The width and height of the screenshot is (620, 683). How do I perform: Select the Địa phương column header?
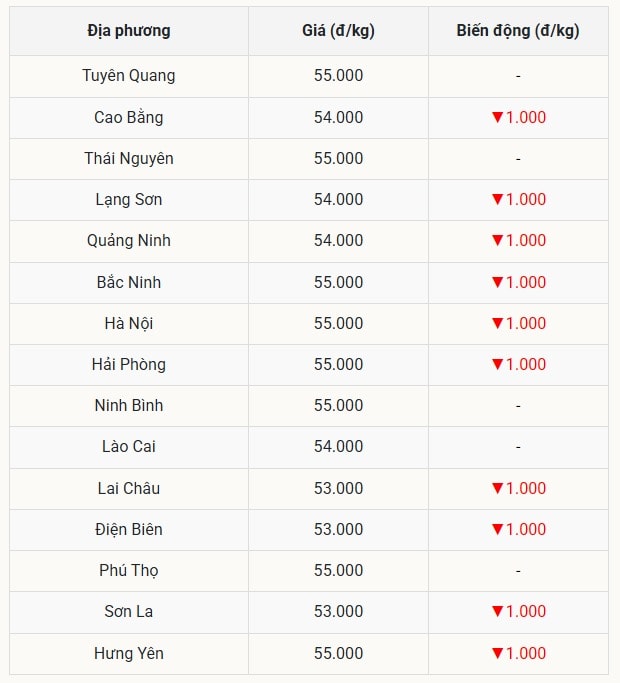(129, 31)
